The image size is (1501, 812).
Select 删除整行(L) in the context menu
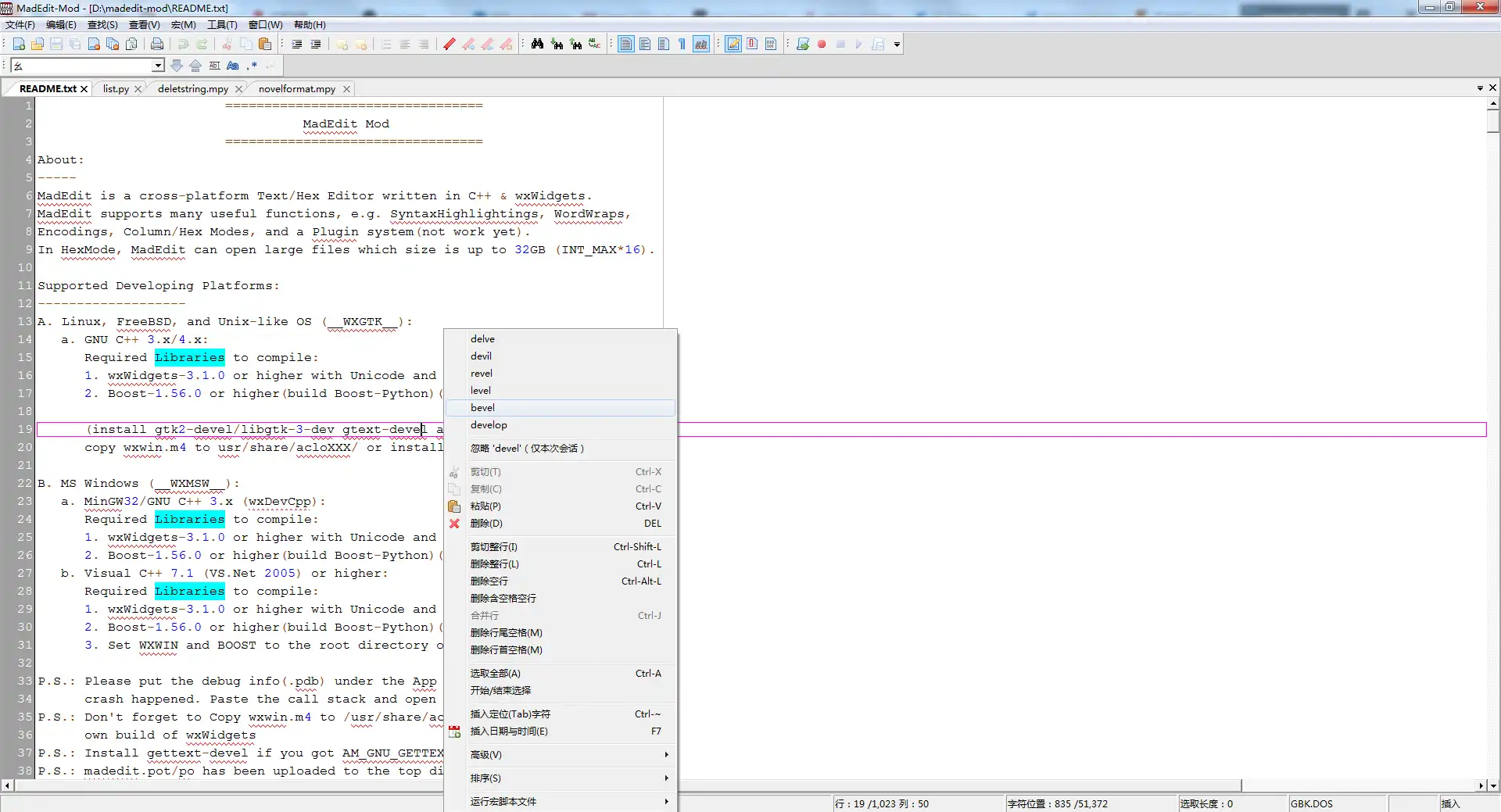point(560,564)
